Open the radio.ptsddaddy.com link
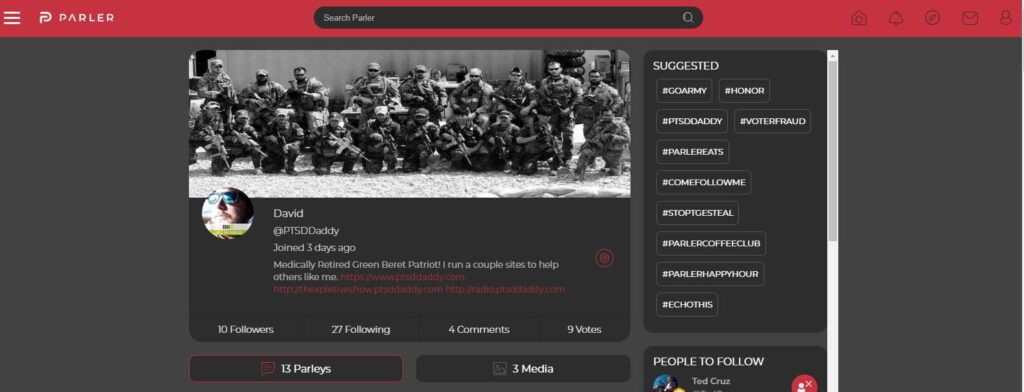This screenshot has width=1024, height=392. coord(505,289)
